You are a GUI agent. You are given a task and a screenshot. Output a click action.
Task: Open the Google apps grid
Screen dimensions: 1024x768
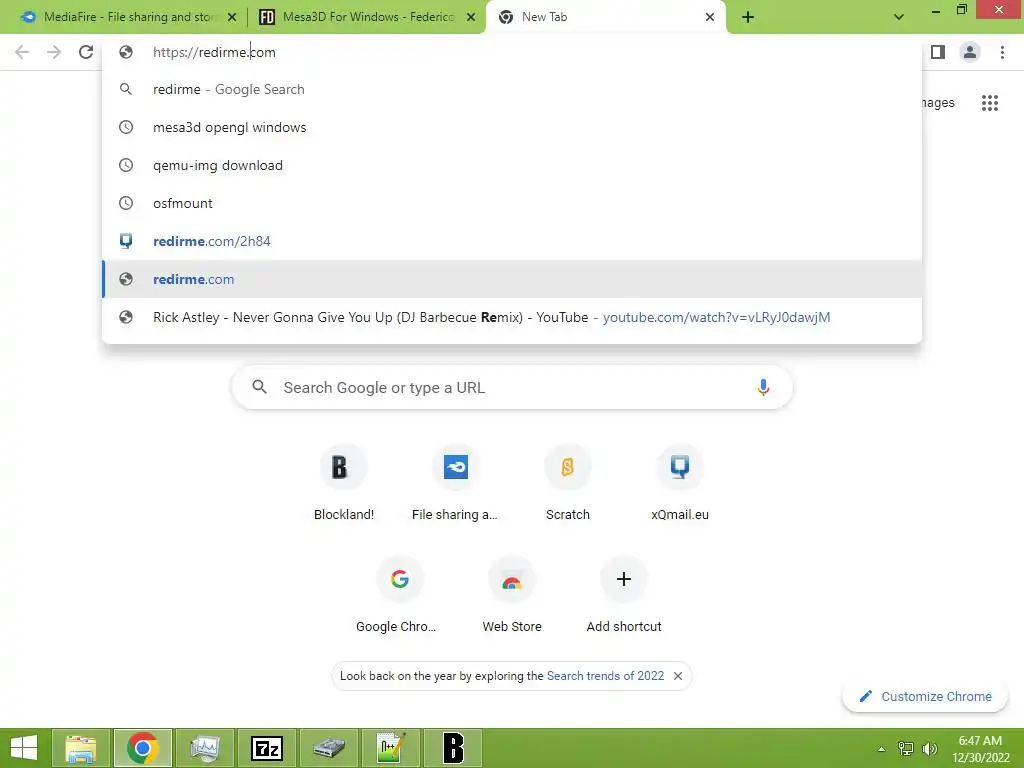pyautogui.click(x=990, y=103)
